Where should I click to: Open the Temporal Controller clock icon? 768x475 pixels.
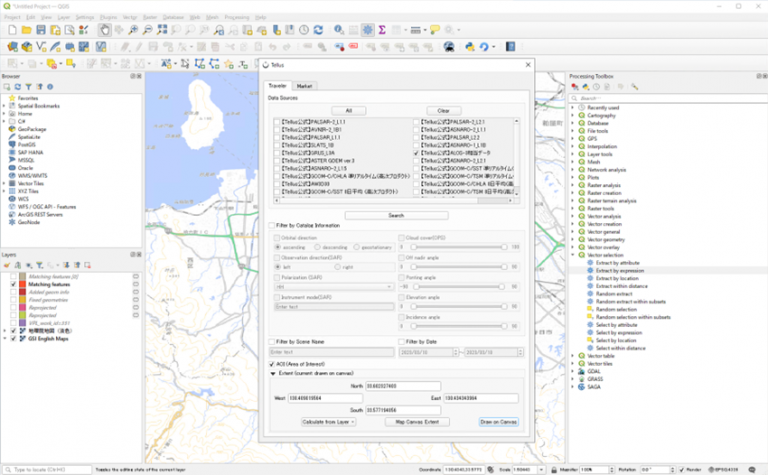pyautogui.click(x=304, y=30)
